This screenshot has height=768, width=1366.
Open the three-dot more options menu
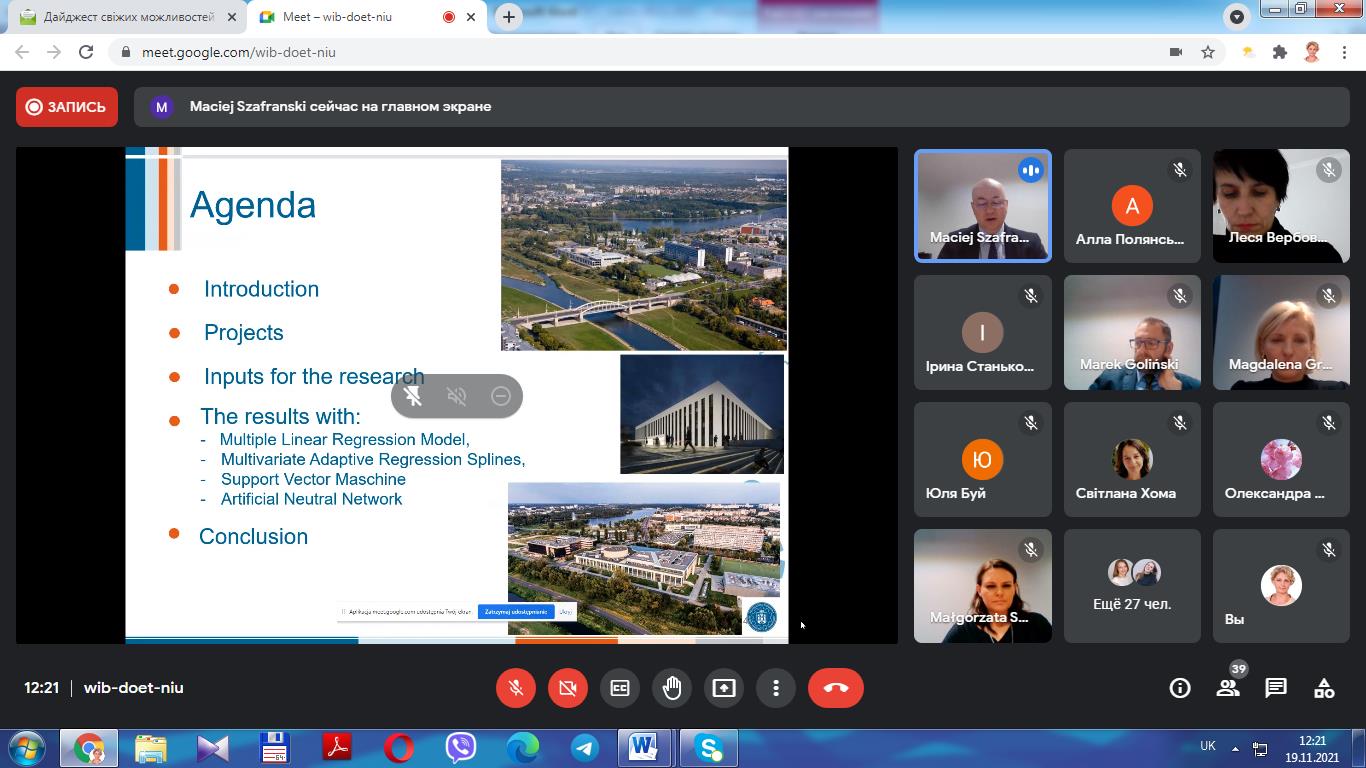click(x=776, y=688)
